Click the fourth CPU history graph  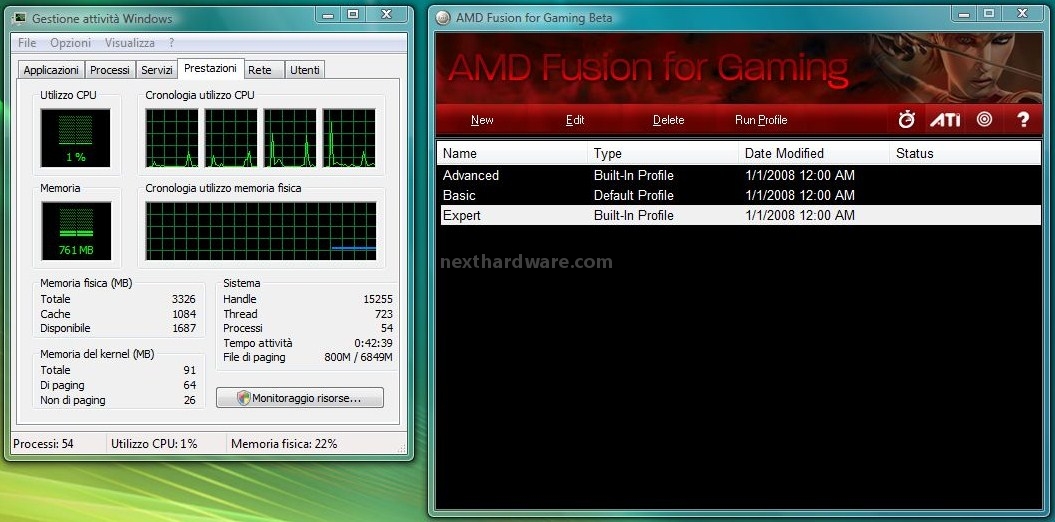349,138
